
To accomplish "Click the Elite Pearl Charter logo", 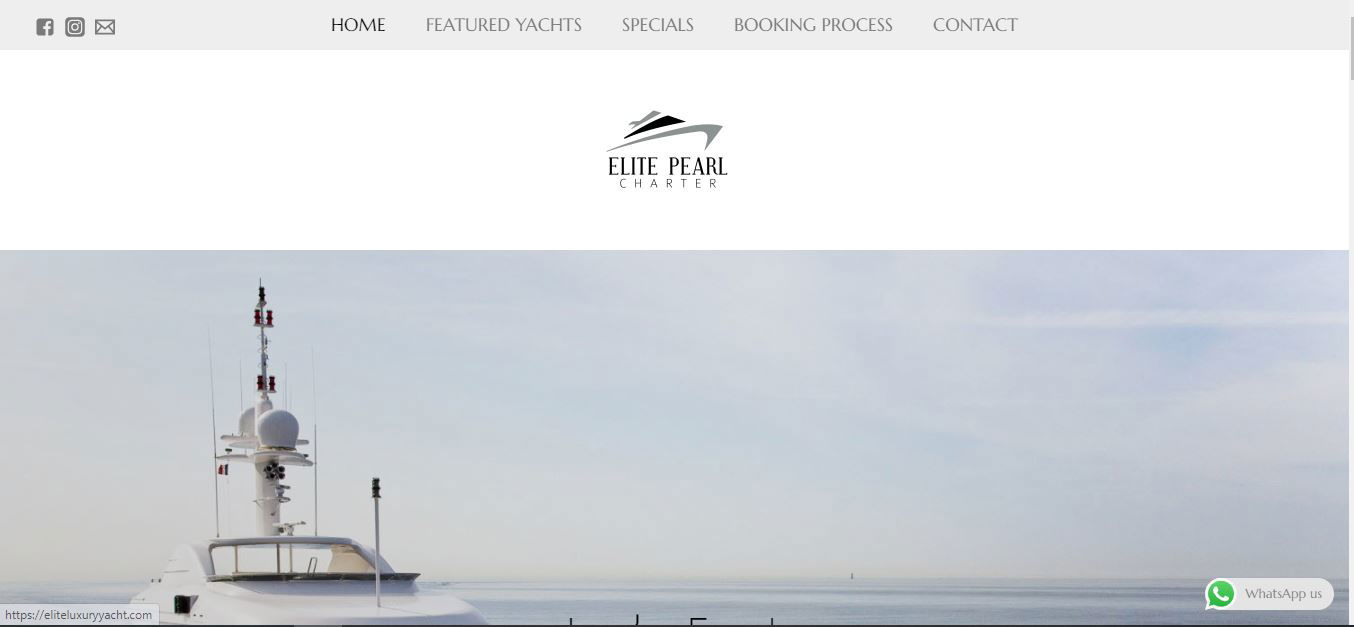I will [x=667, y=150].
